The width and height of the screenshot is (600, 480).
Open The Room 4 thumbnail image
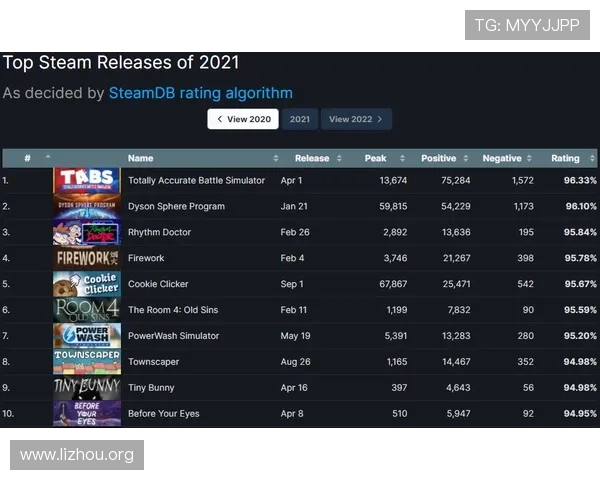(87, 310)
